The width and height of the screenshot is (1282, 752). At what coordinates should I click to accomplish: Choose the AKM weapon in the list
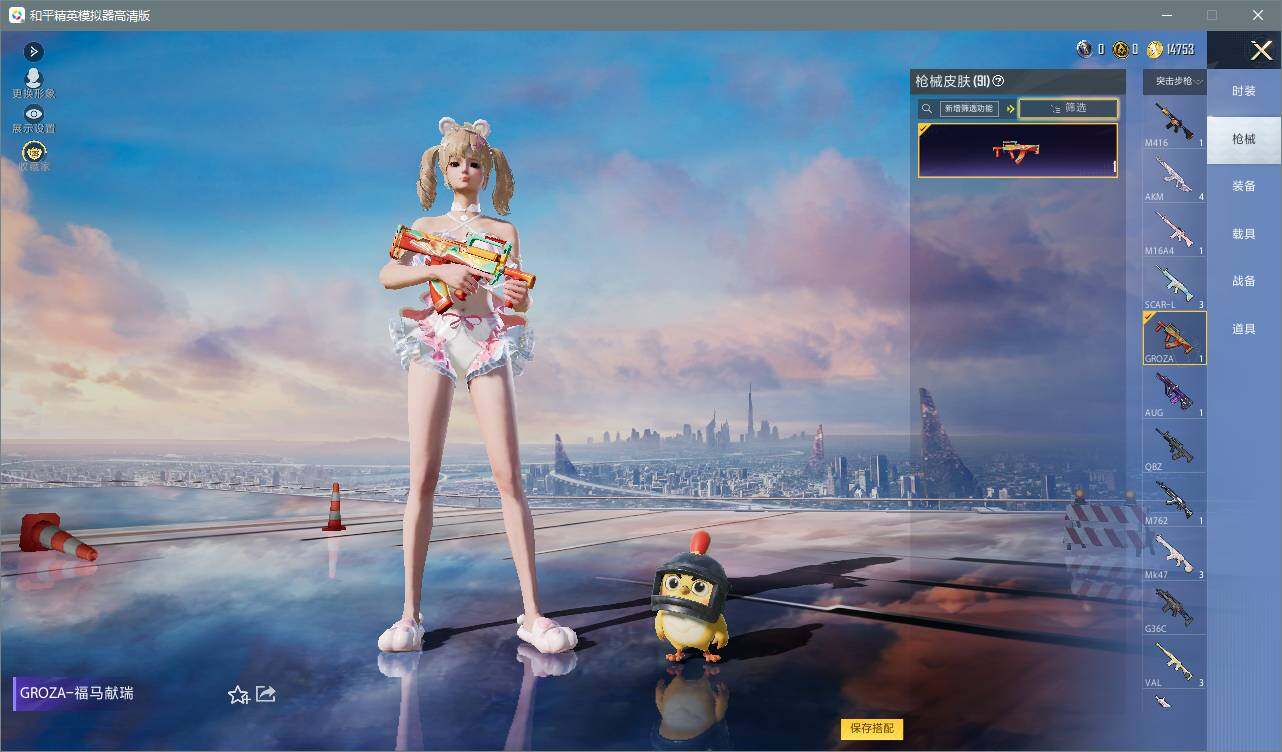pos(1175,177)
